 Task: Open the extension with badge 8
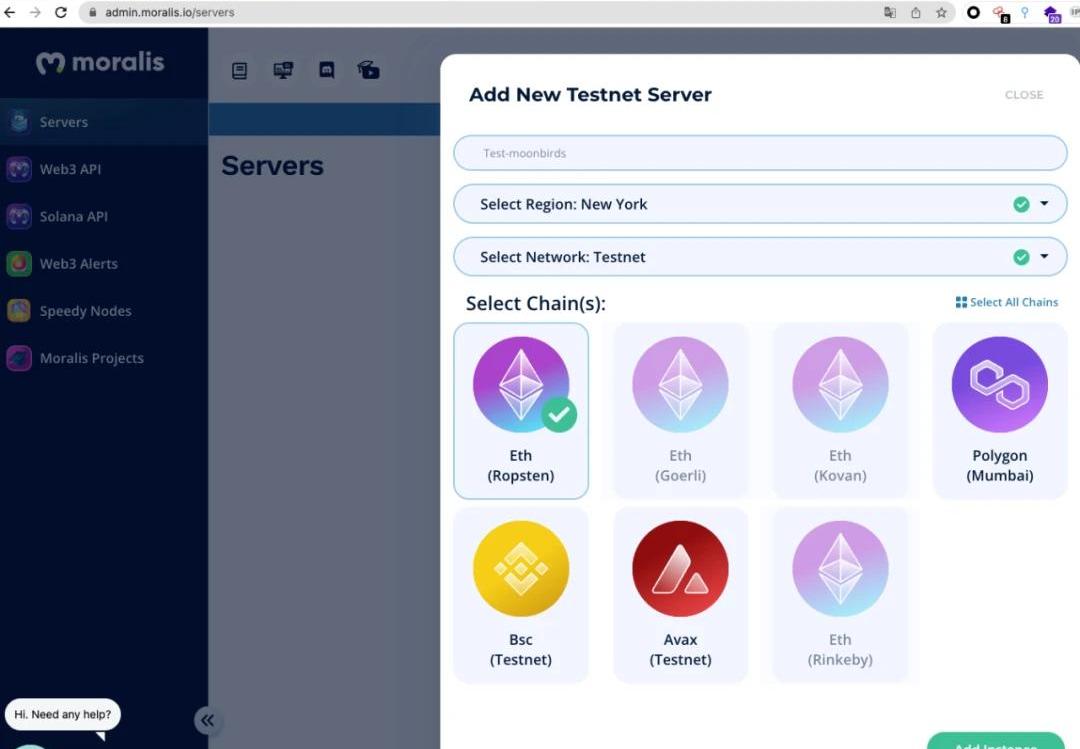[1000, 14]
